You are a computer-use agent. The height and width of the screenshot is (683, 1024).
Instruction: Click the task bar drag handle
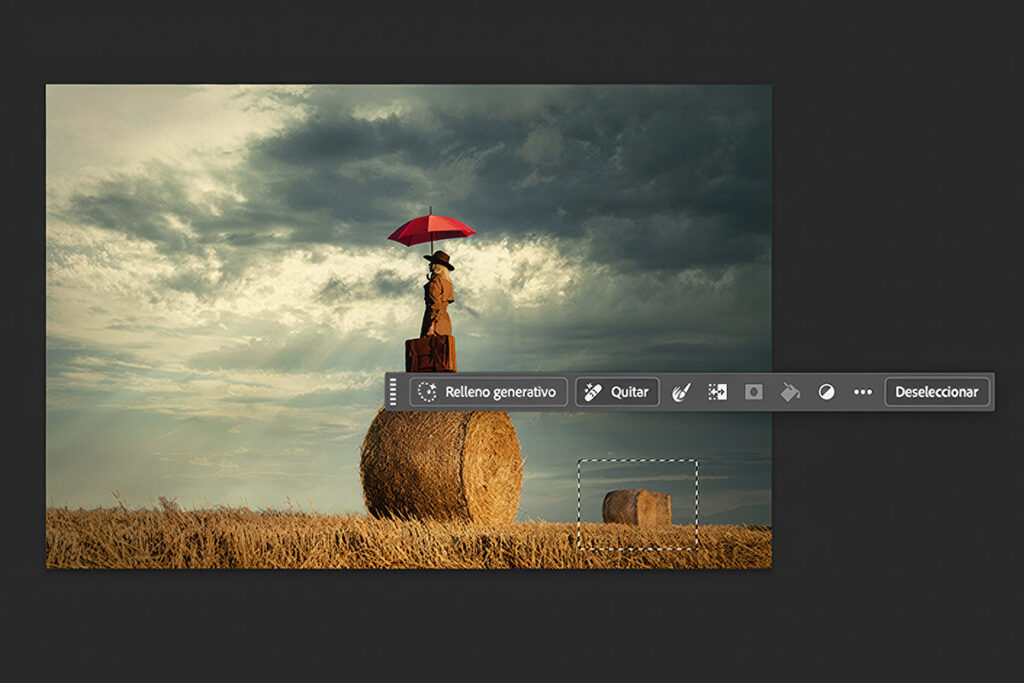[x=393, y=392]
